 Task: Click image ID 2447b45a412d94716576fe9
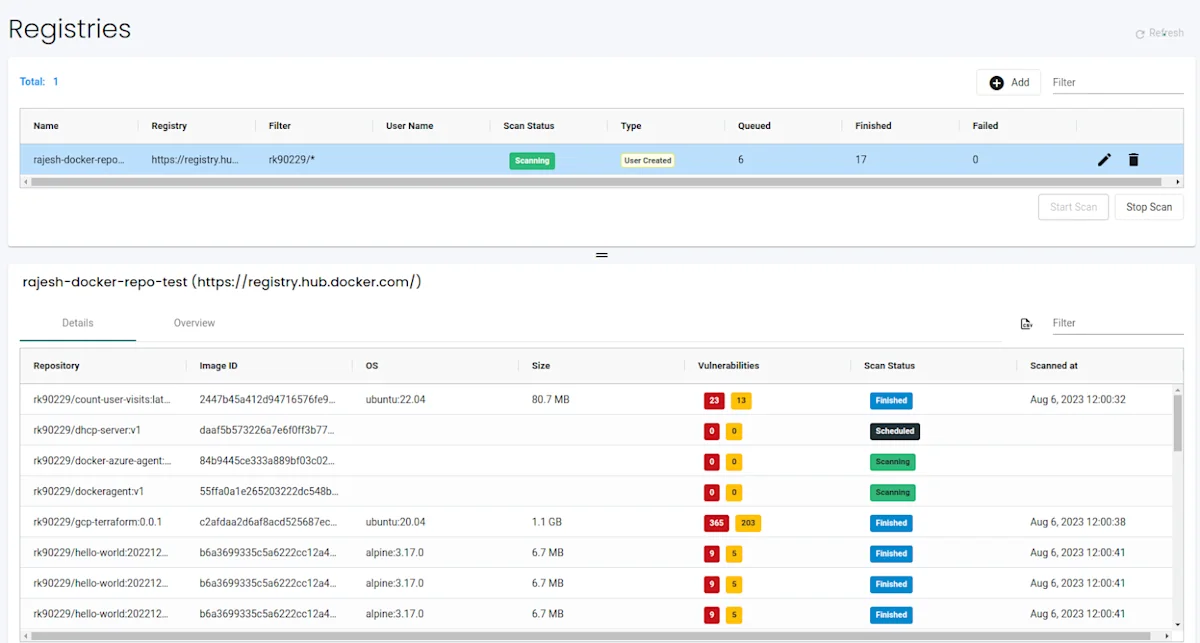(x=269, y=400)
